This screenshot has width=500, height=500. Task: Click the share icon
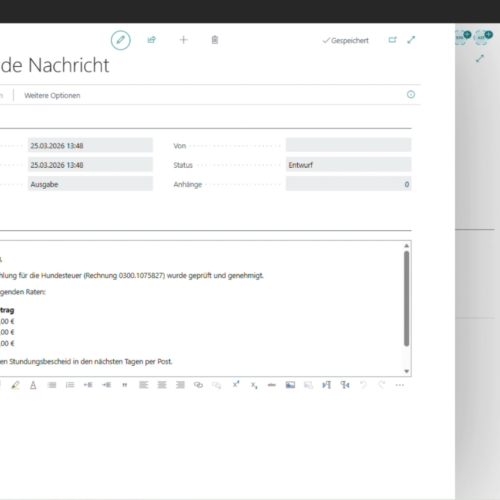pyautogui.click(x=152, y=40)
